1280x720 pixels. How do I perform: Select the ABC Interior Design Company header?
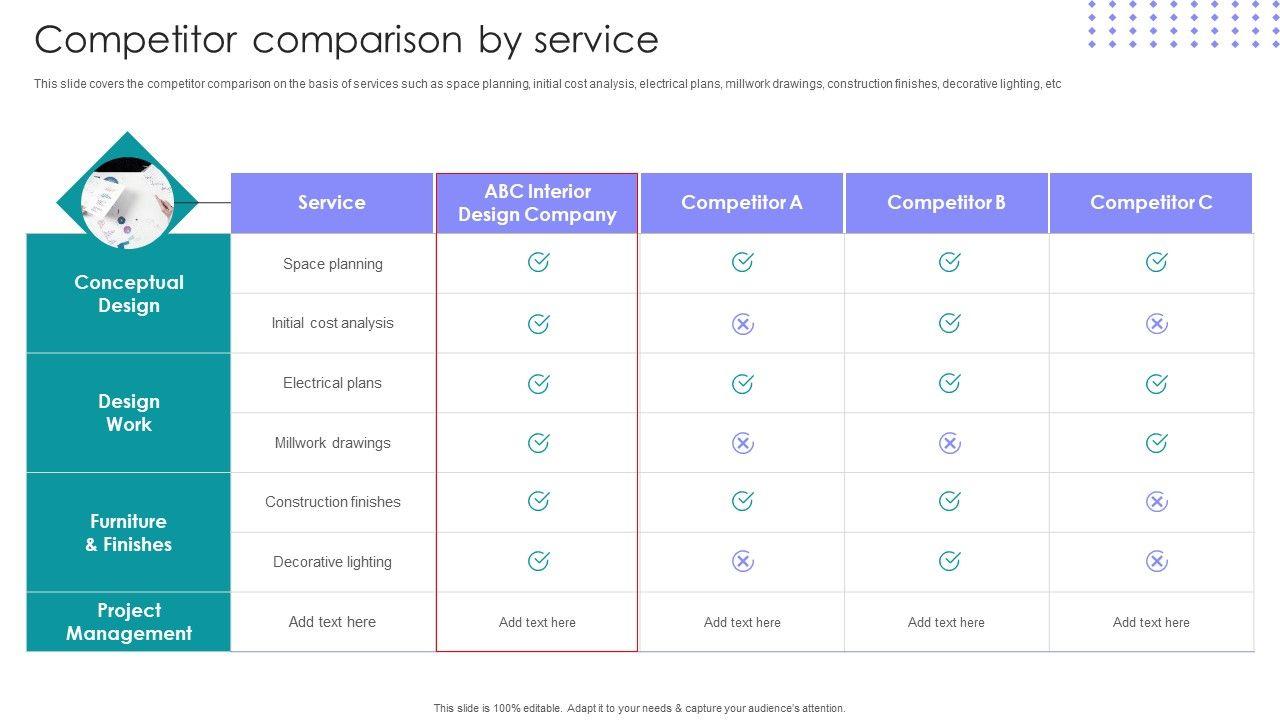(x=537, y=203)
